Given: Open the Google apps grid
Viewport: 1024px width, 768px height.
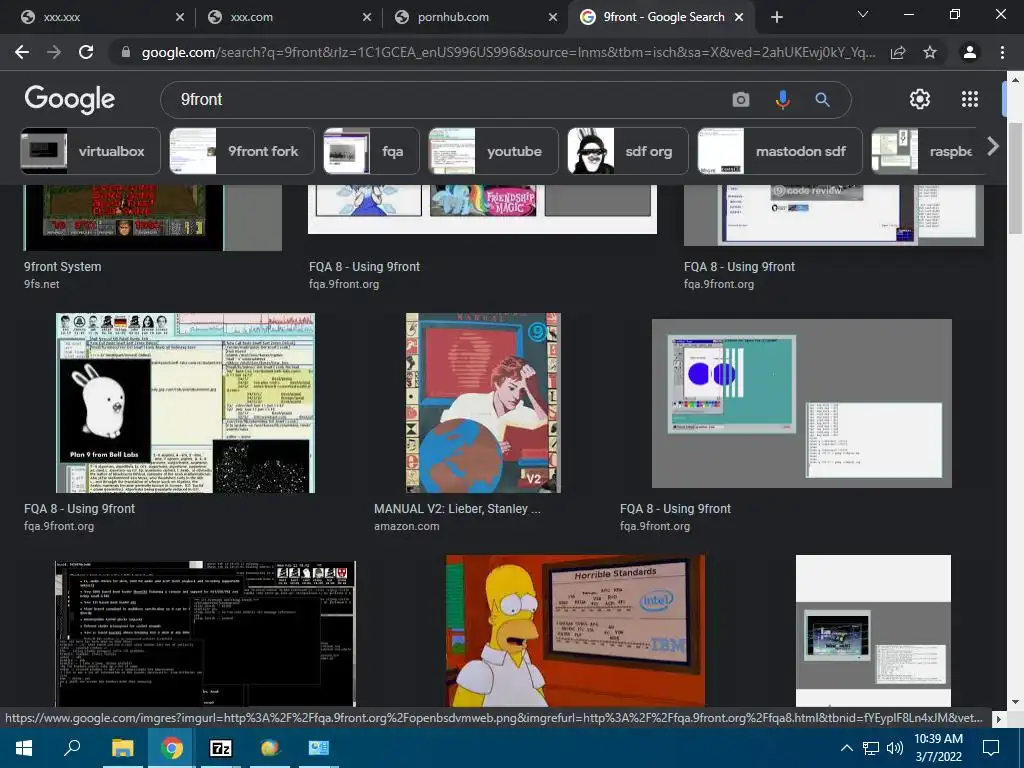Looking at the screenshot, I should pos(970,99).
